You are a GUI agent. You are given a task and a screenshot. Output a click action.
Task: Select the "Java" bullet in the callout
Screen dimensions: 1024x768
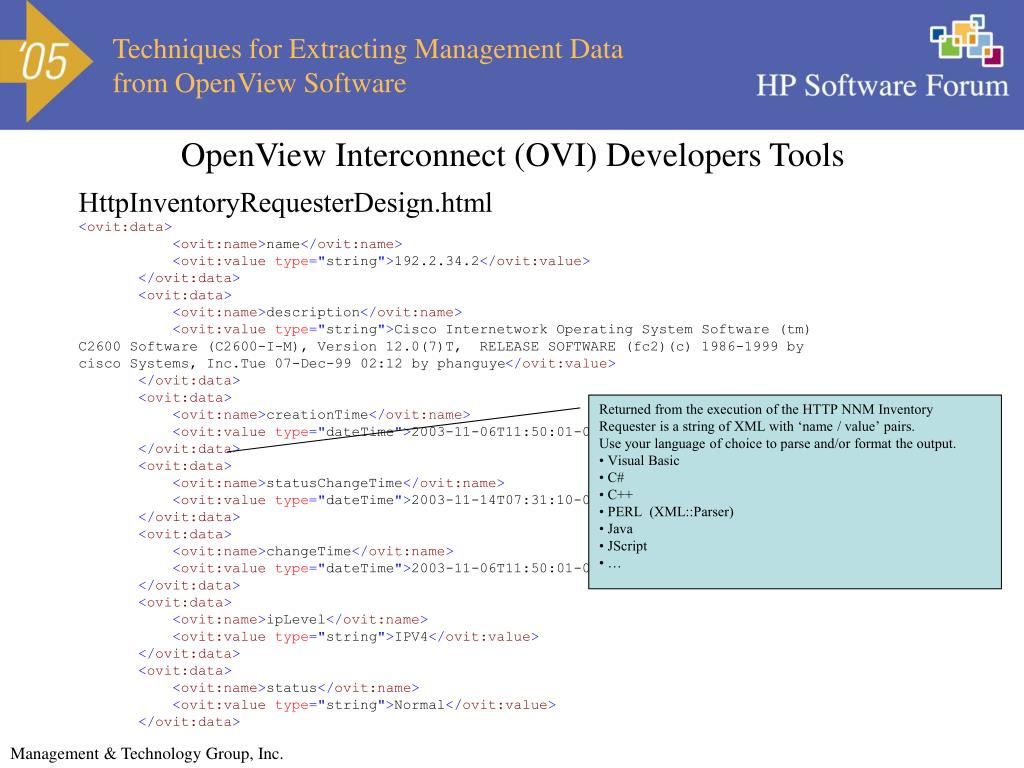tap(616, 529)
